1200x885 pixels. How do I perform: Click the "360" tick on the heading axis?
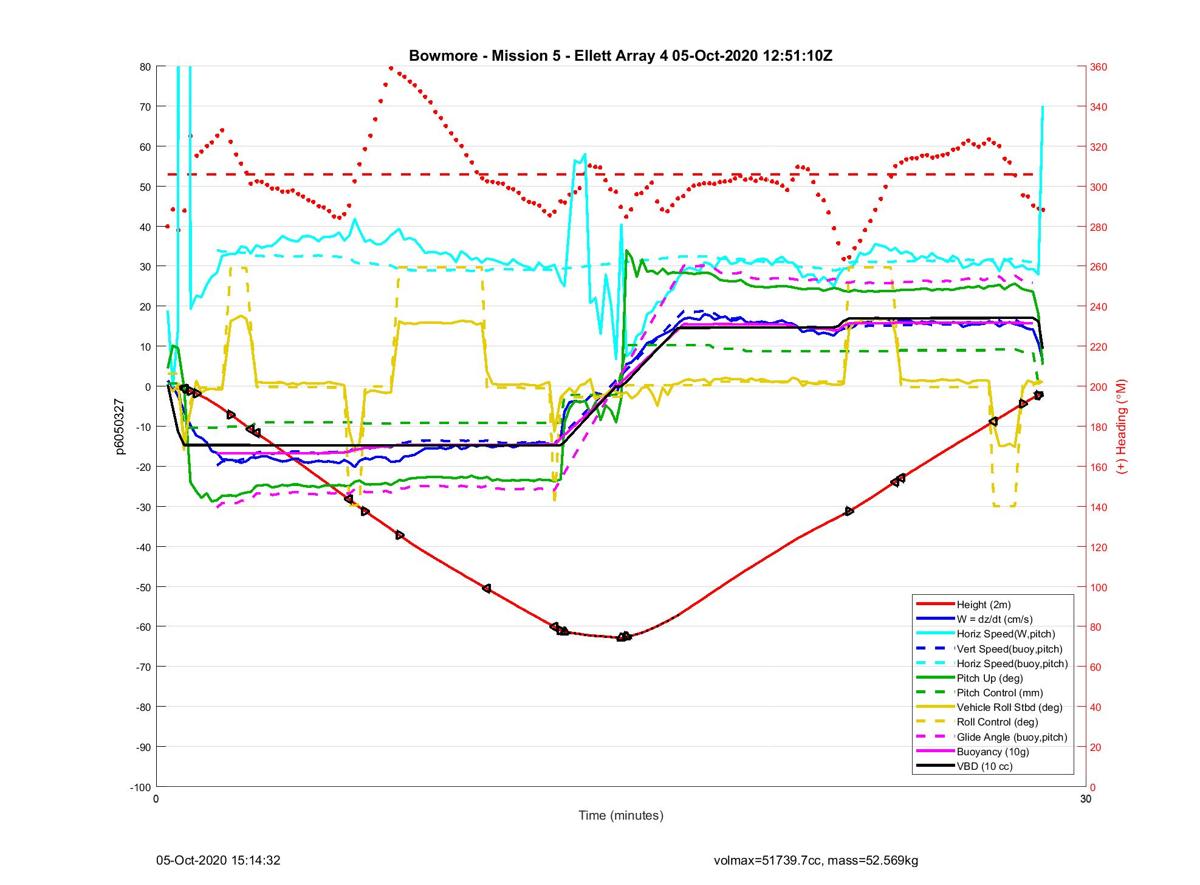1099,67
